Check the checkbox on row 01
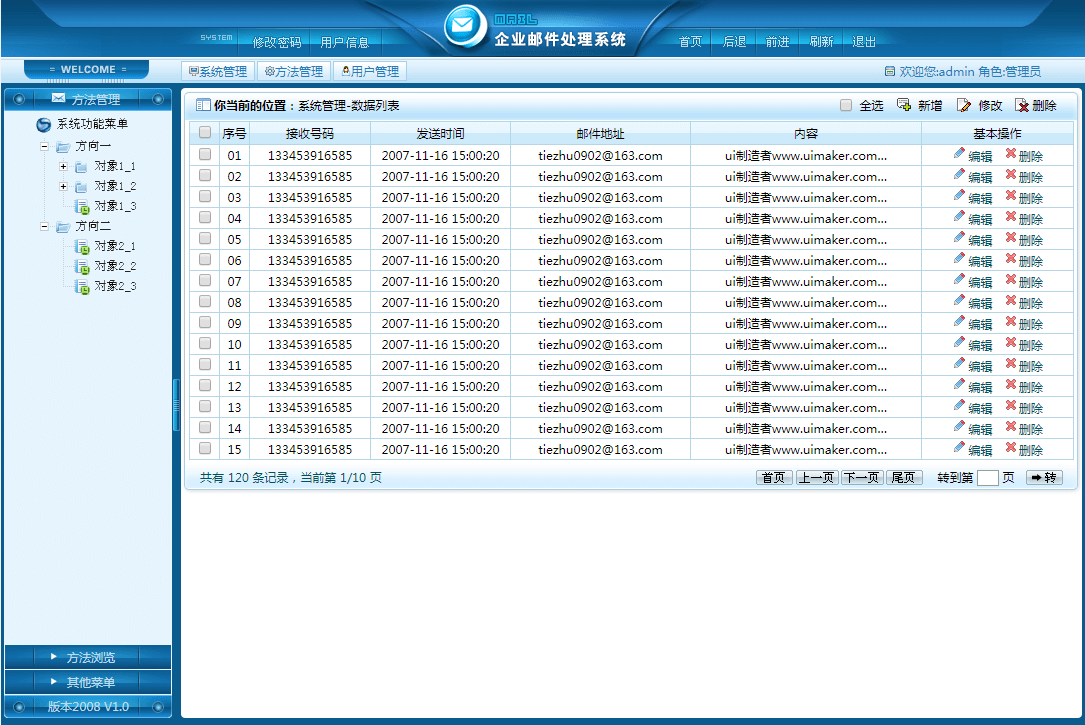1085x725 pixels. tap(205, 155)
